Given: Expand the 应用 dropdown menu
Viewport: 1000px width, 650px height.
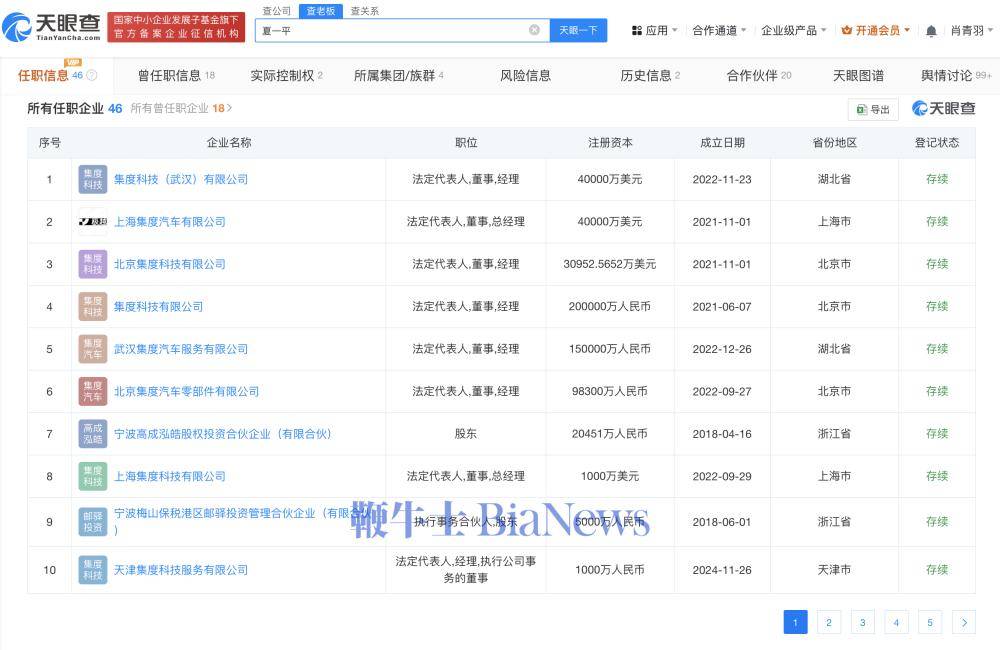Looking at the screenshot, I should point(654,30).
